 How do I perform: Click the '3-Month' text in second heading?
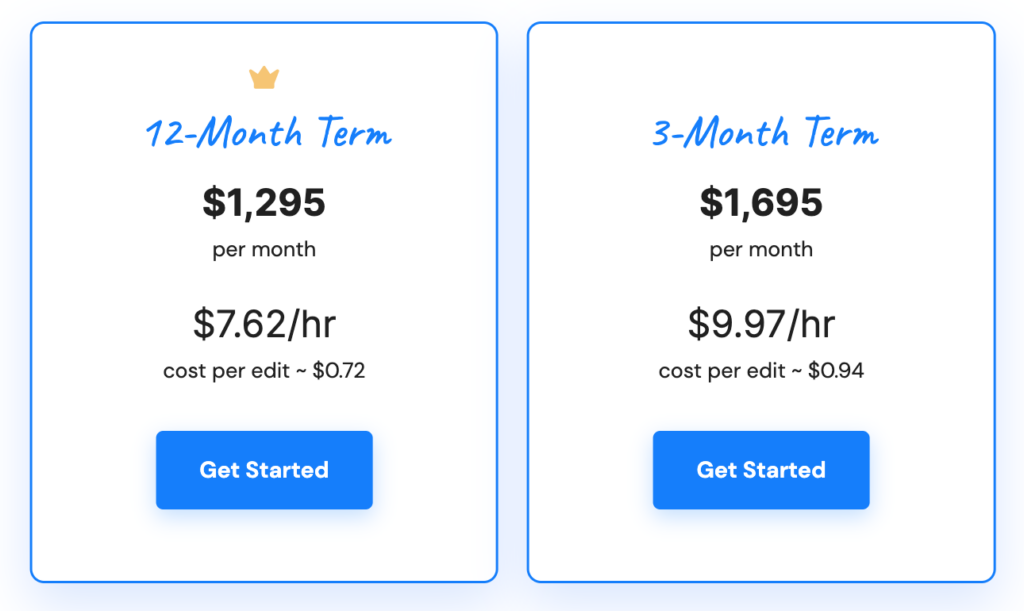(720, 133)
